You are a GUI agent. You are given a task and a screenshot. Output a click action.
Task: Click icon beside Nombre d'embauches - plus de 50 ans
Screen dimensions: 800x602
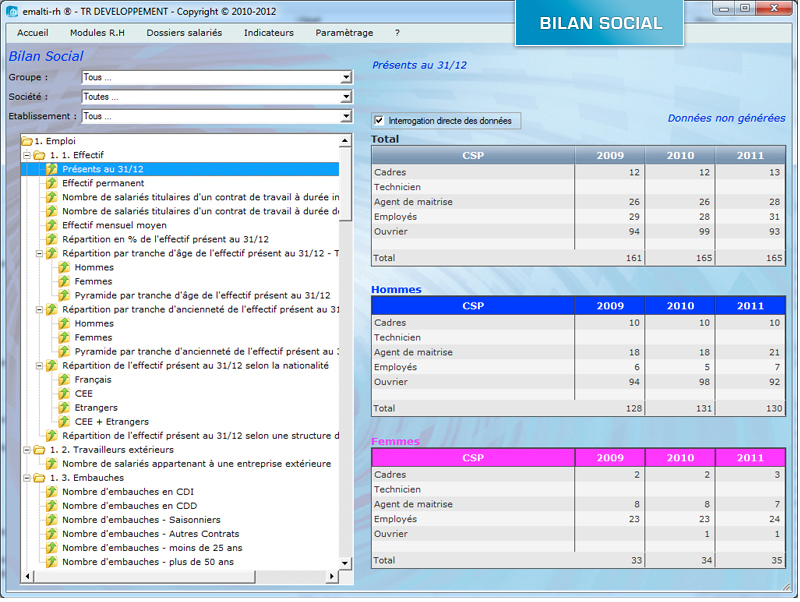pos(52,562)
